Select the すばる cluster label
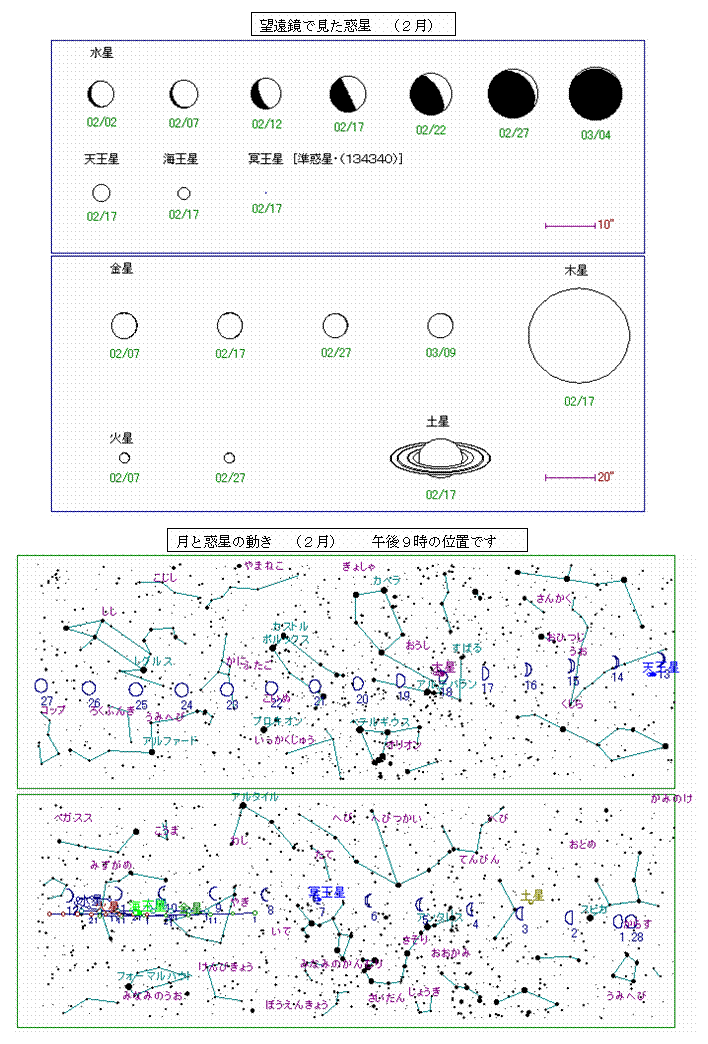708x1044 pixels. [467, 648]
